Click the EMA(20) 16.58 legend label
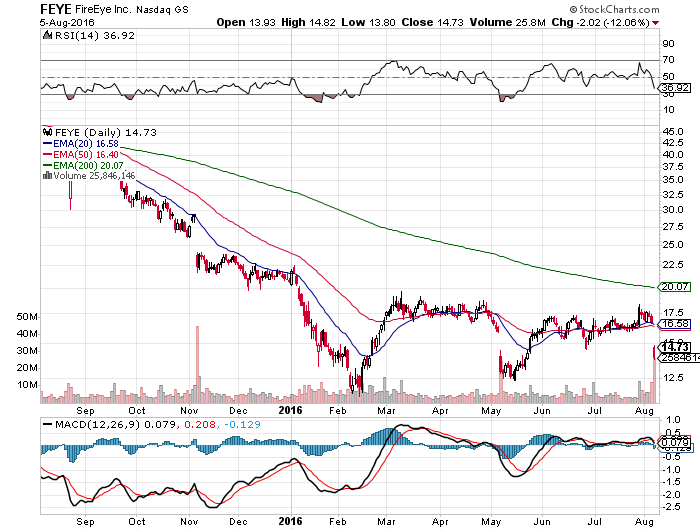The width and height of the screenshot is (700, 530). [x=86, y=144]
